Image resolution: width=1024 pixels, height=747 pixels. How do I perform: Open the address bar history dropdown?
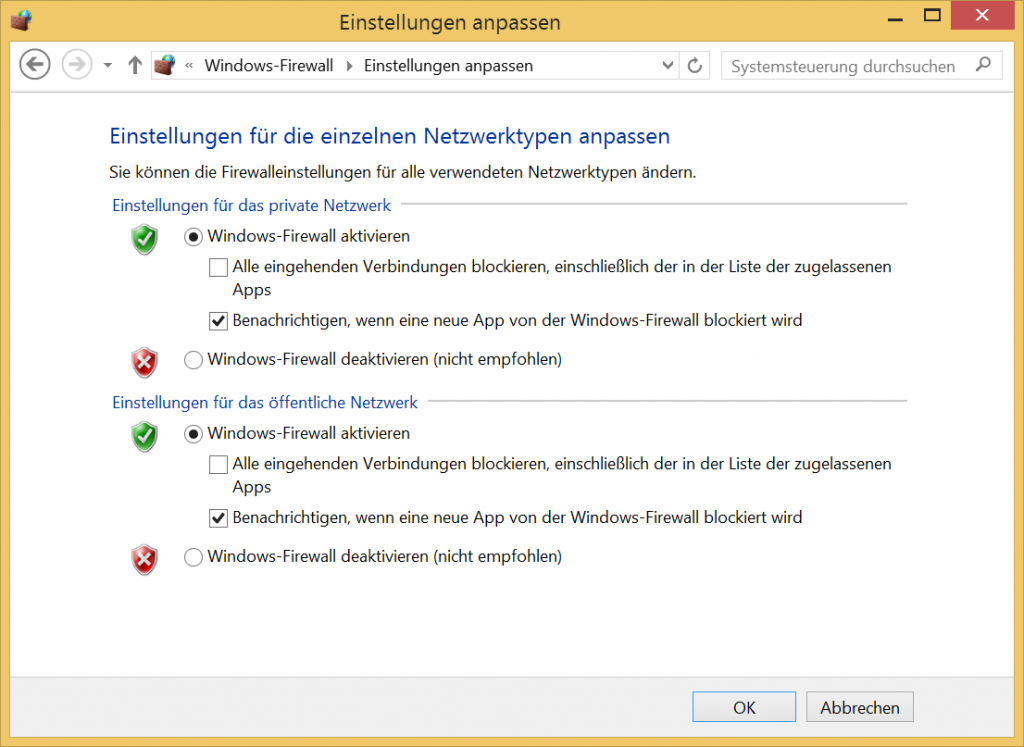pos(667,64)
